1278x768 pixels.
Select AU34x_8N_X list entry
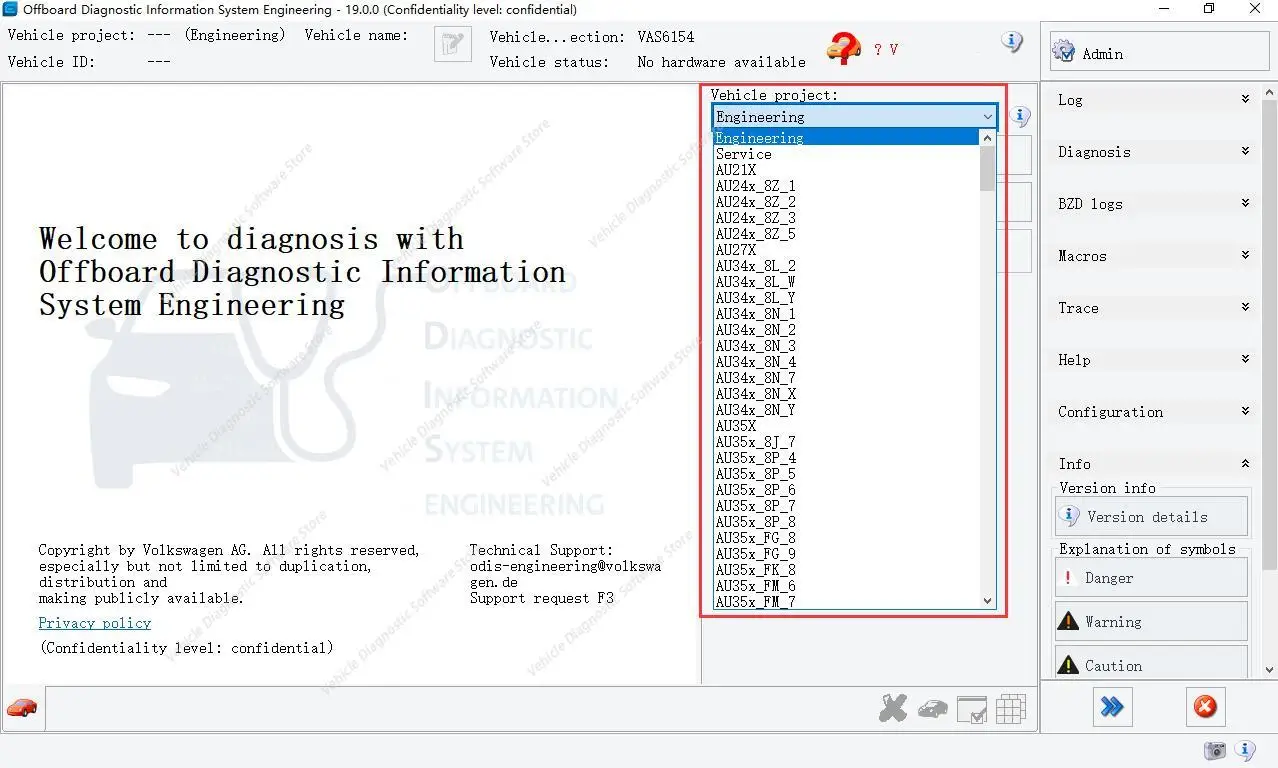click(846, 394)
